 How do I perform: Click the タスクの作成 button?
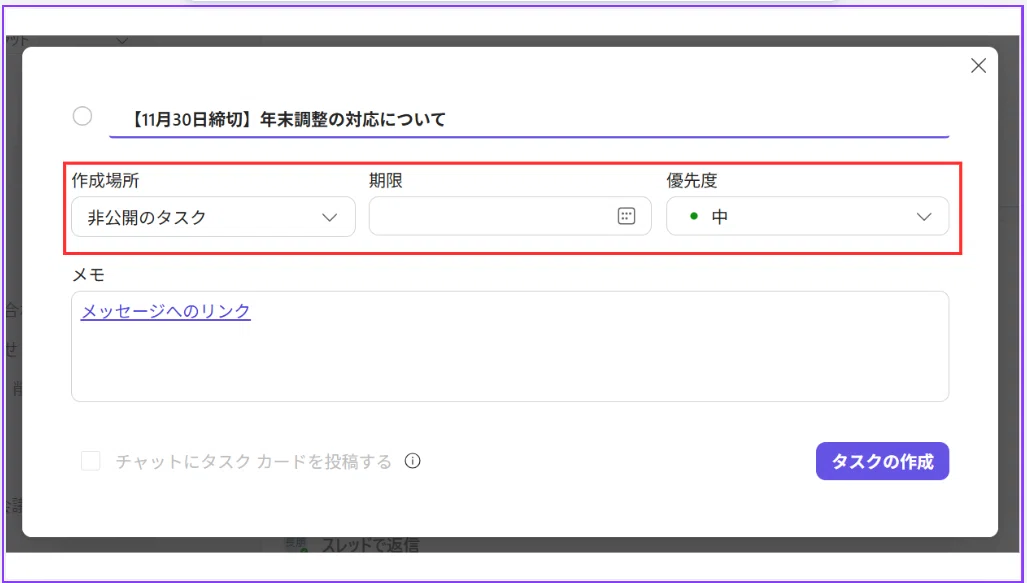tap(882, 461)
